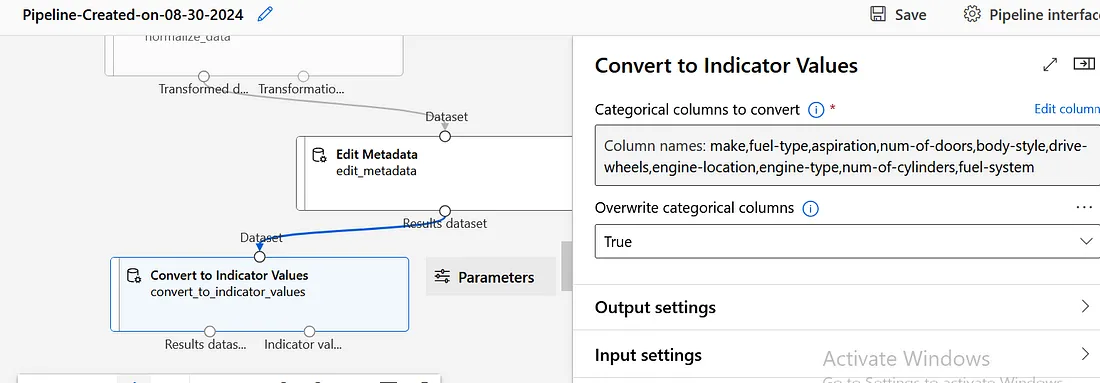Click the normalize_data node label
This screenshot has height=383, width=1100.
tap(188, 37)
